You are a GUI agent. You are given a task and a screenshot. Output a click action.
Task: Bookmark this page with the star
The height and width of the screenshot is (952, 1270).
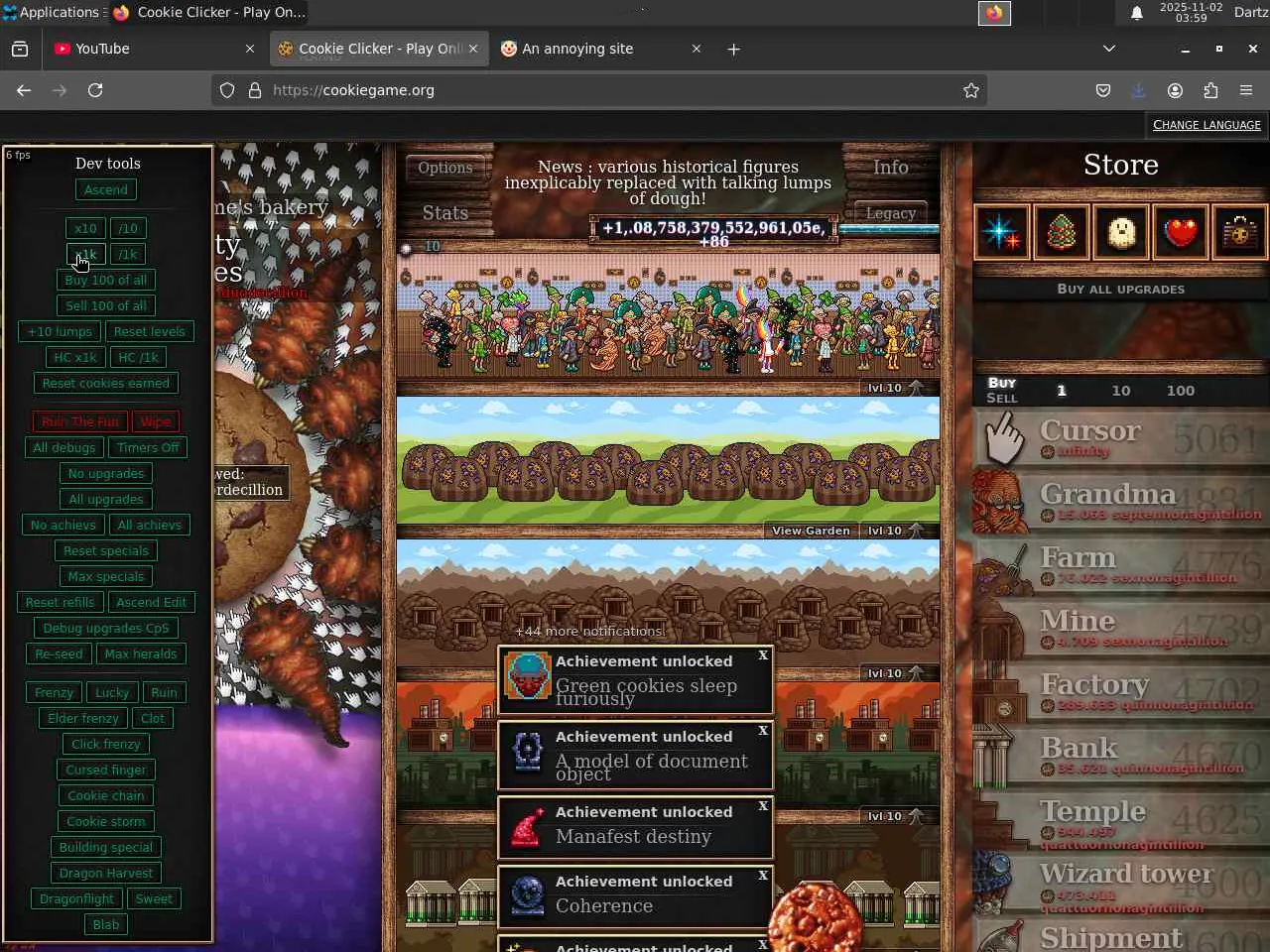(x=971, y=90)
